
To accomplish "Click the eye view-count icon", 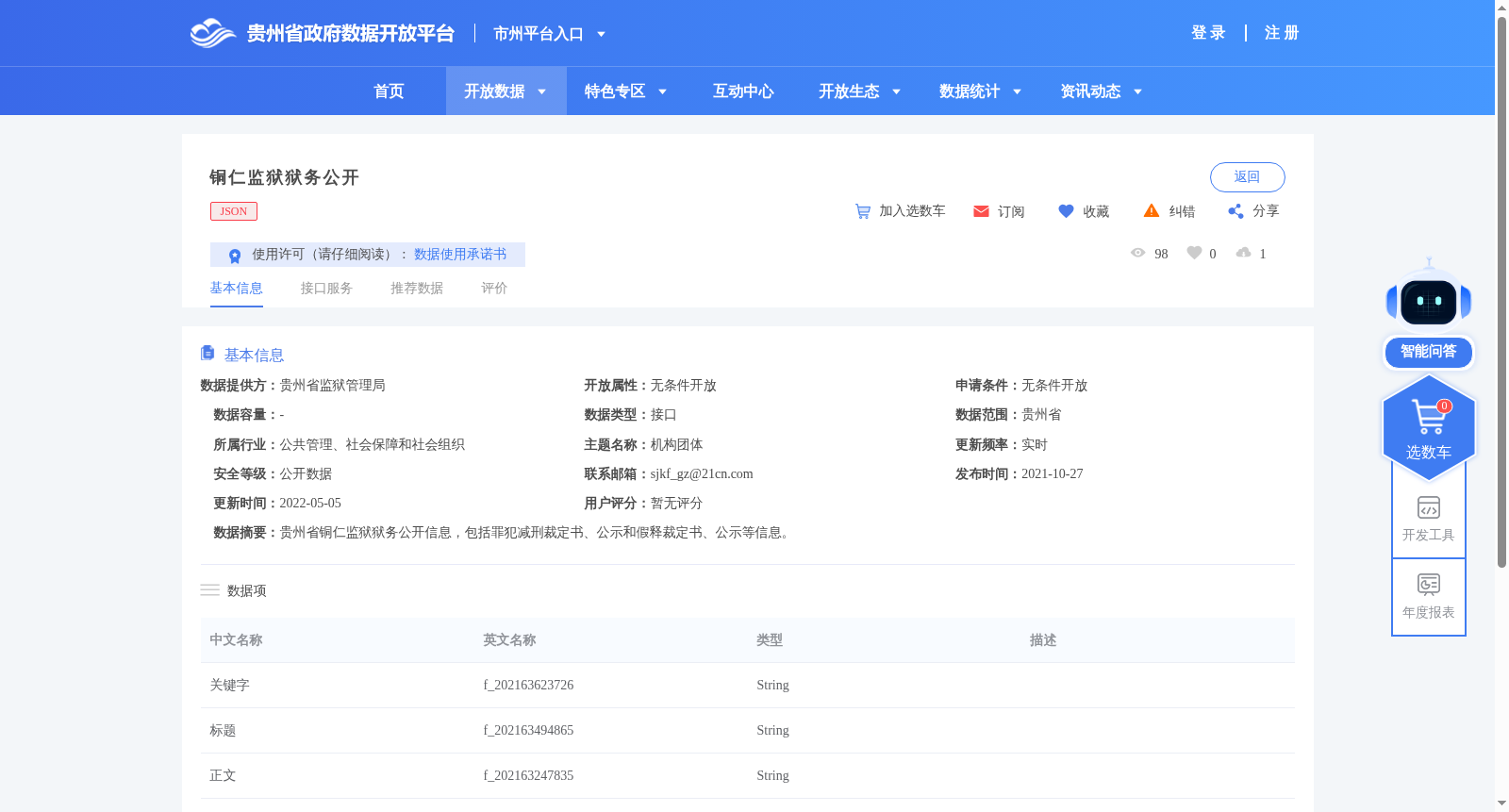I will [x=1138, y=253].
